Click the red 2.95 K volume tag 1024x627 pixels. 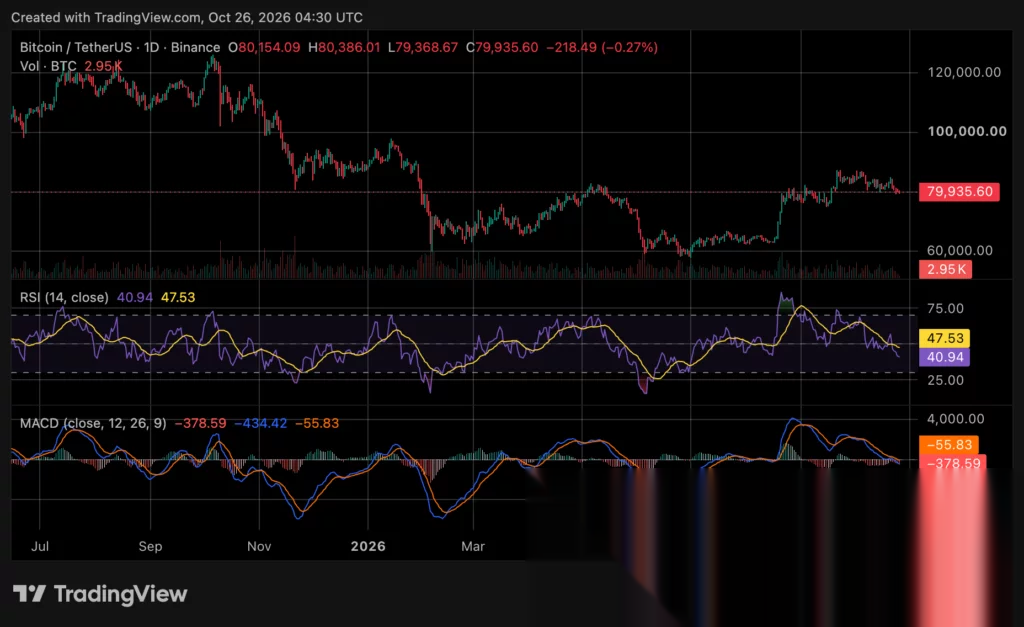(945, 269)
